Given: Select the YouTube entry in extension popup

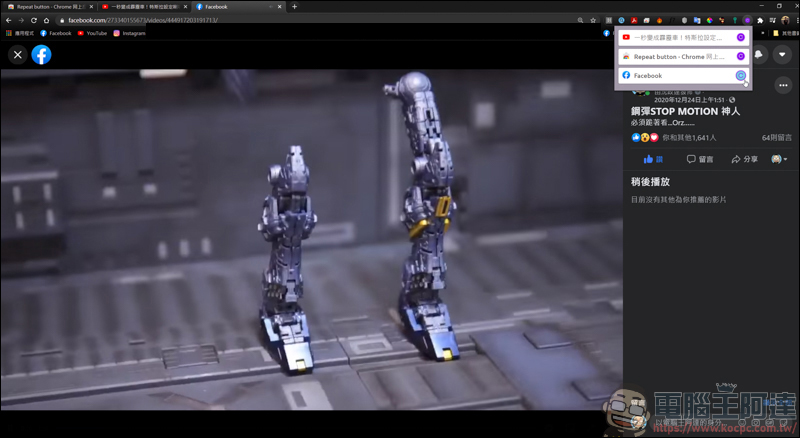Looking at the screenshot, I should pos(683,37).
